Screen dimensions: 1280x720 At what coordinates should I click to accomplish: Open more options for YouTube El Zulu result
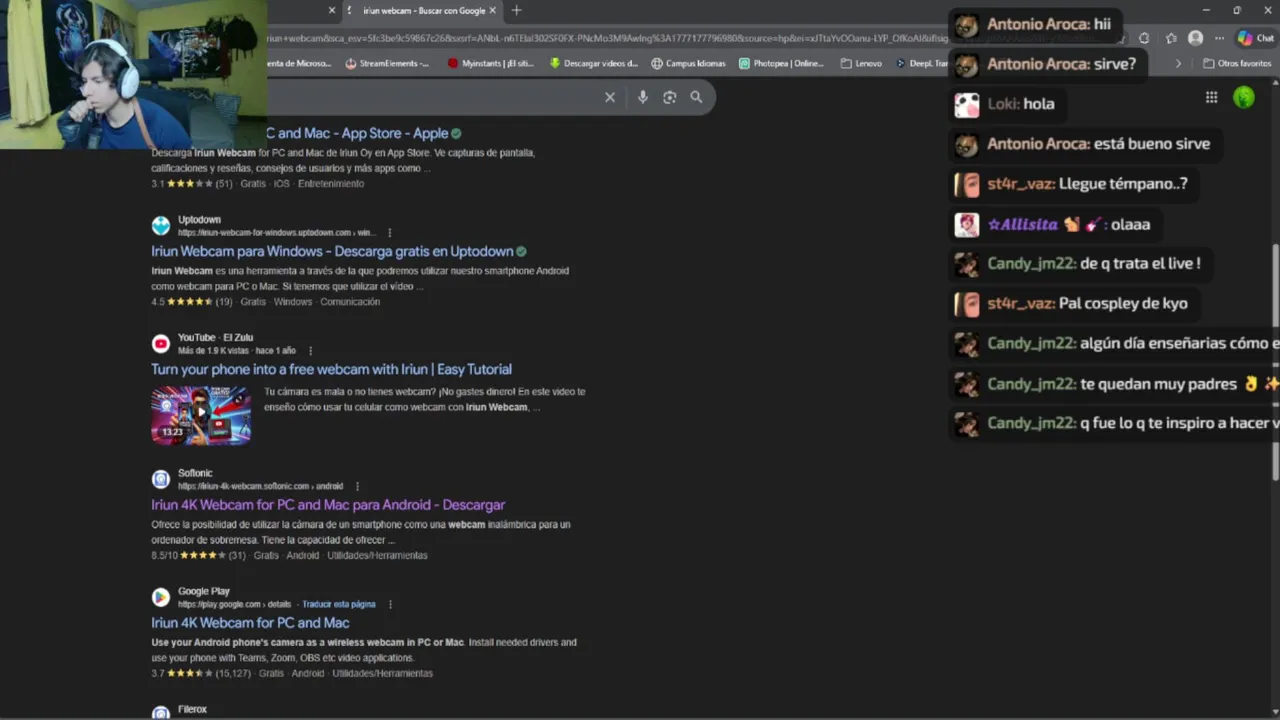coord(311,351)
